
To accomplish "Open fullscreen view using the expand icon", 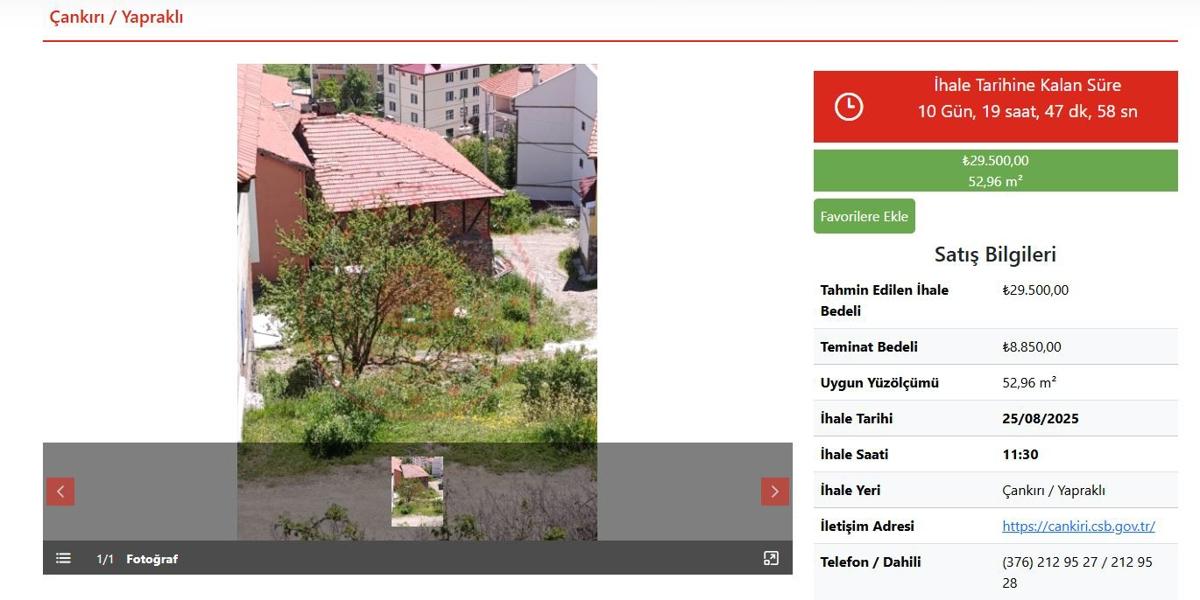I will (771, 558).
